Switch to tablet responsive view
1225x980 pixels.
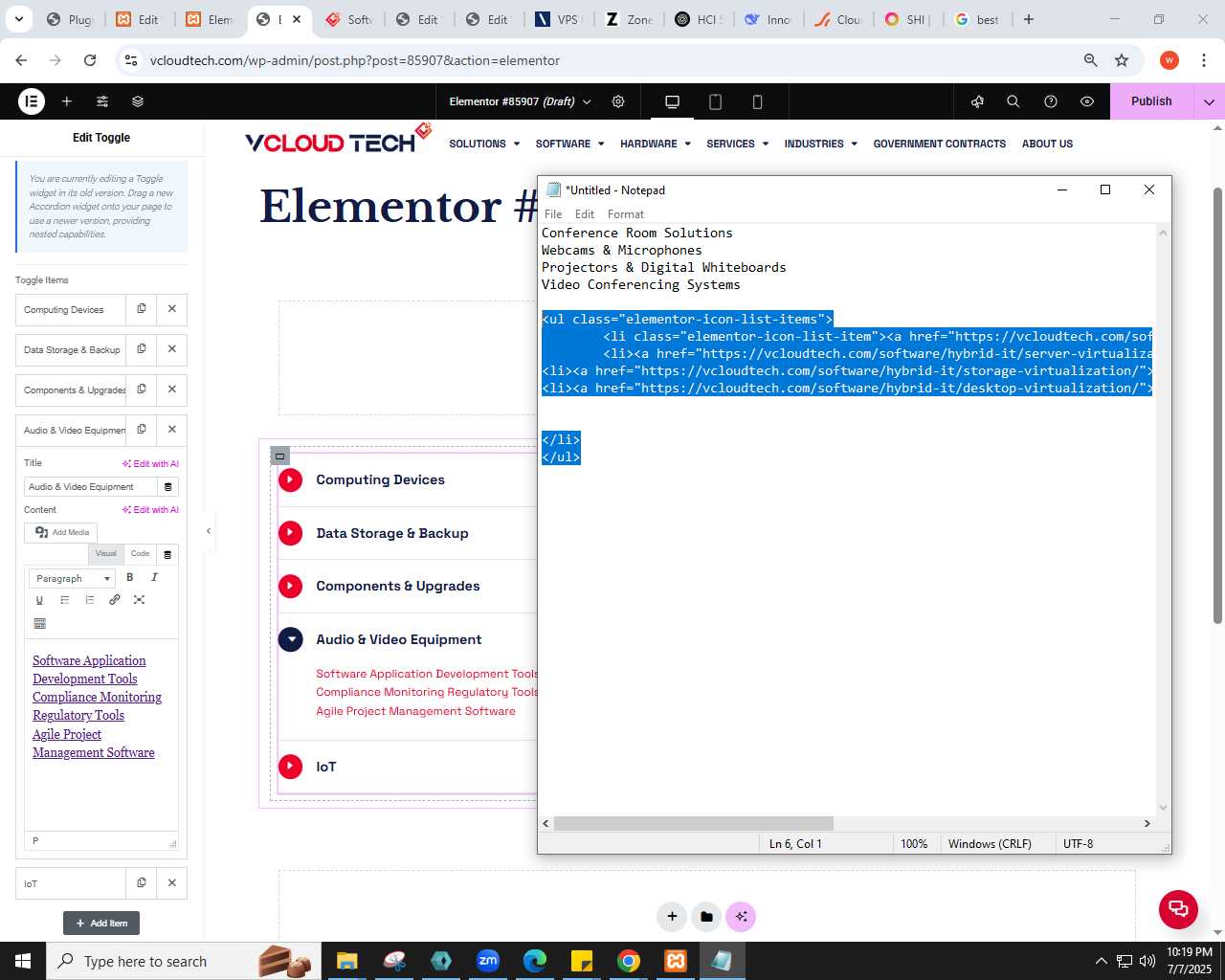point(715,101)
